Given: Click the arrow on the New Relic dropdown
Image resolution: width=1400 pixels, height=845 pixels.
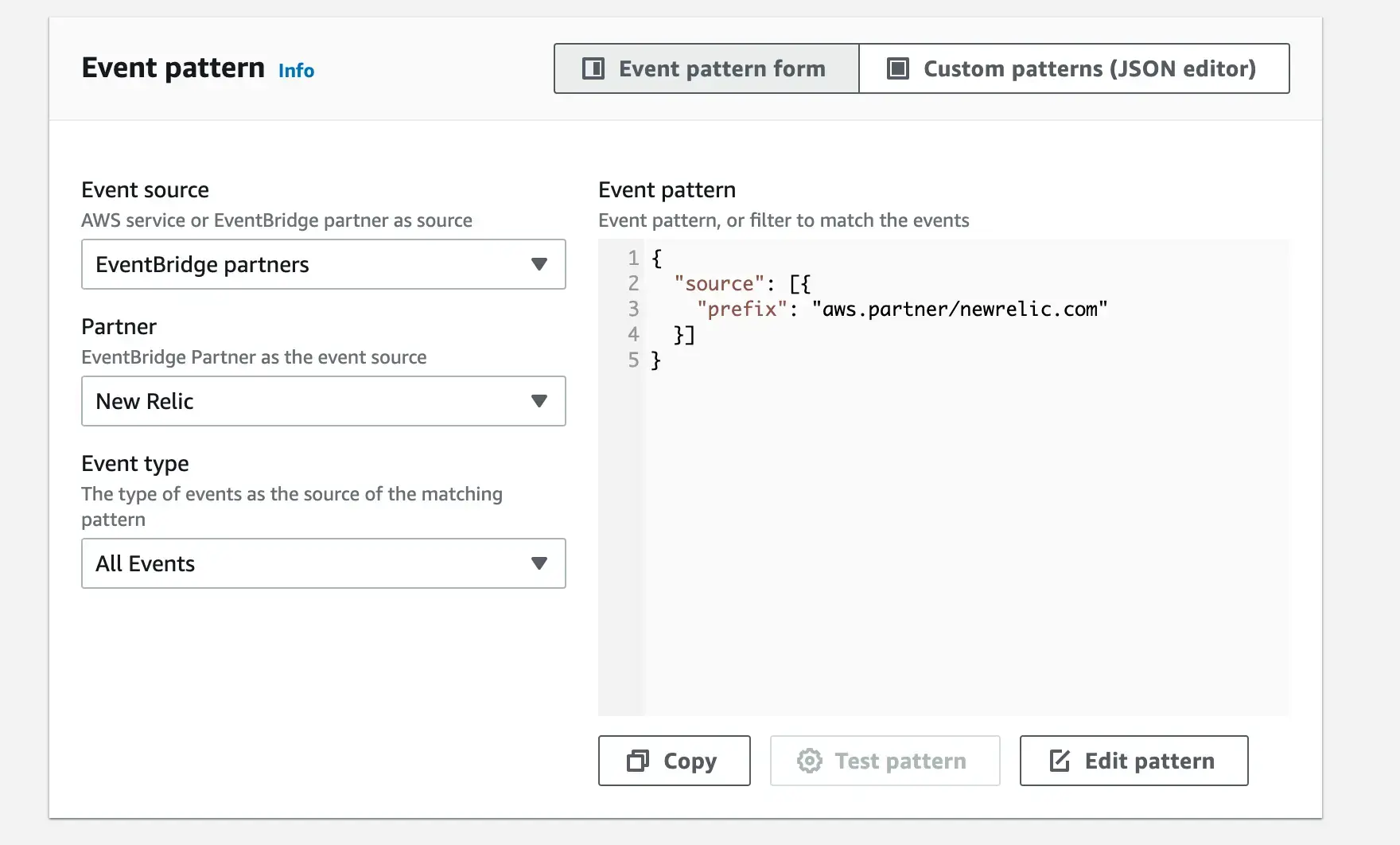Looking at the screenshot, I should click(539, 401).
